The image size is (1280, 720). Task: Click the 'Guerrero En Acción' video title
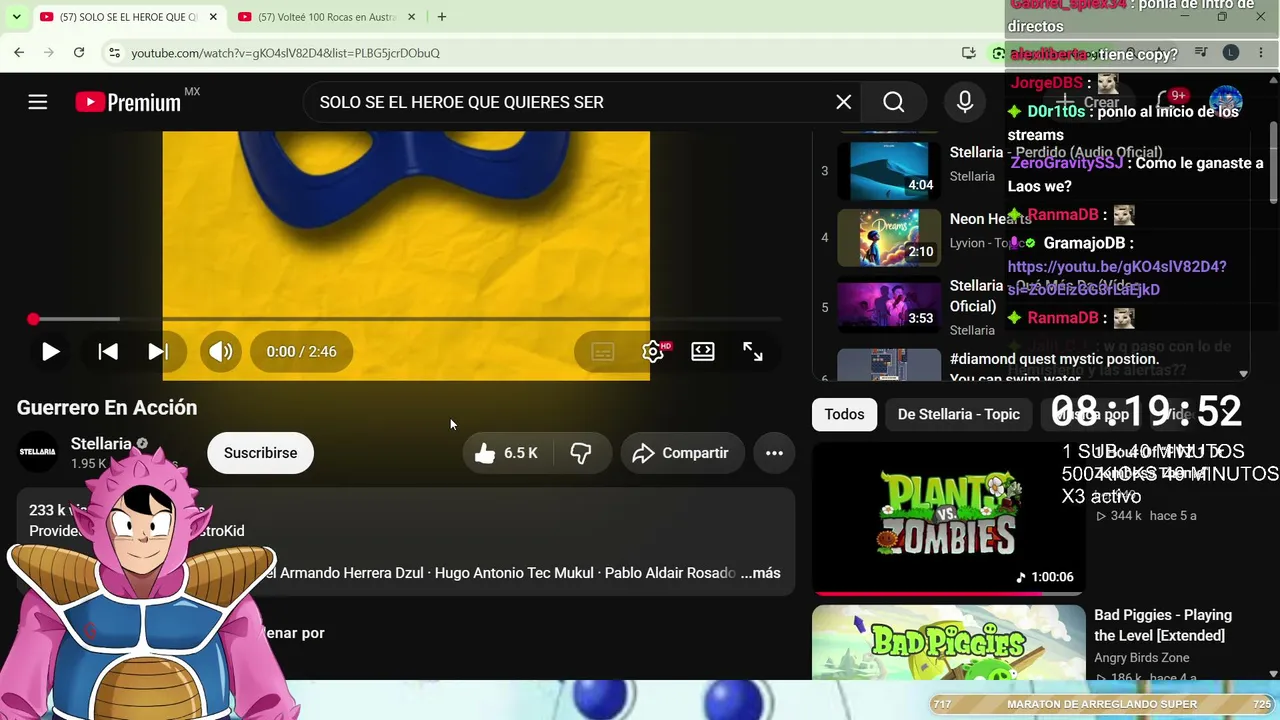point(107,408)
